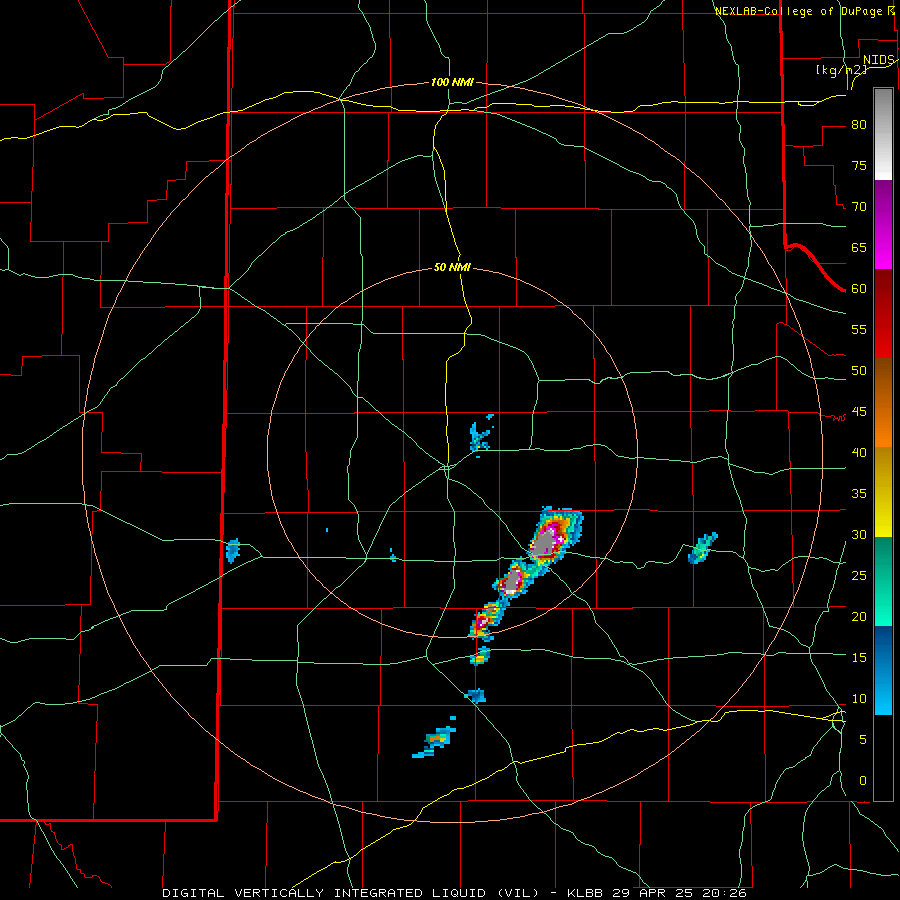Image resolution: width=900 pixels, height=900 pixels.
Task: Click the '100 NMI' range ring label
Action: click(452, 83)
